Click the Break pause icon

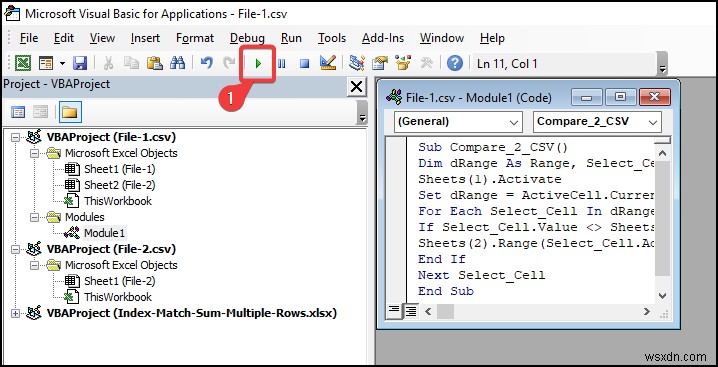point(282,64)
